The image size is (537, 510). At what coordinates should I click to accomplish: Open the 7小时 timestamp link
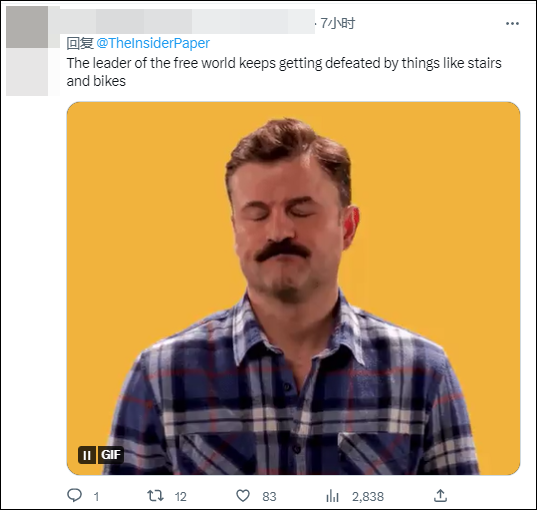(338, 23)
